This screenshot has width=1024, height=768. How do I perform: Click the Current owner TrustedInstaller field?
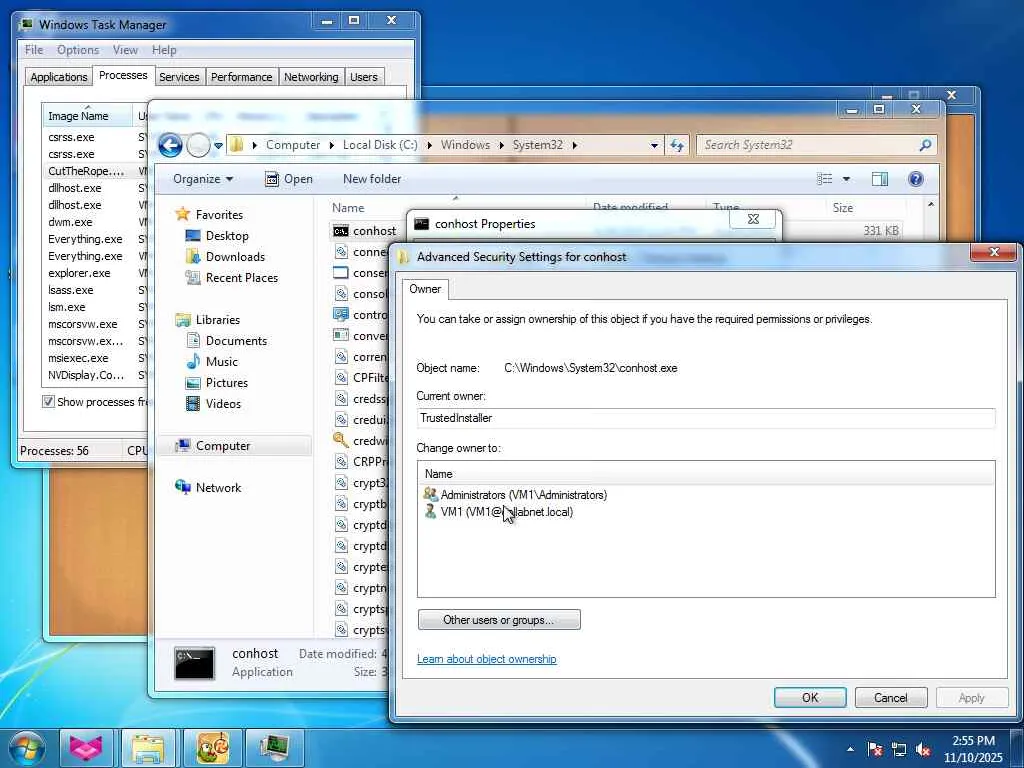(x=706, y=418)
